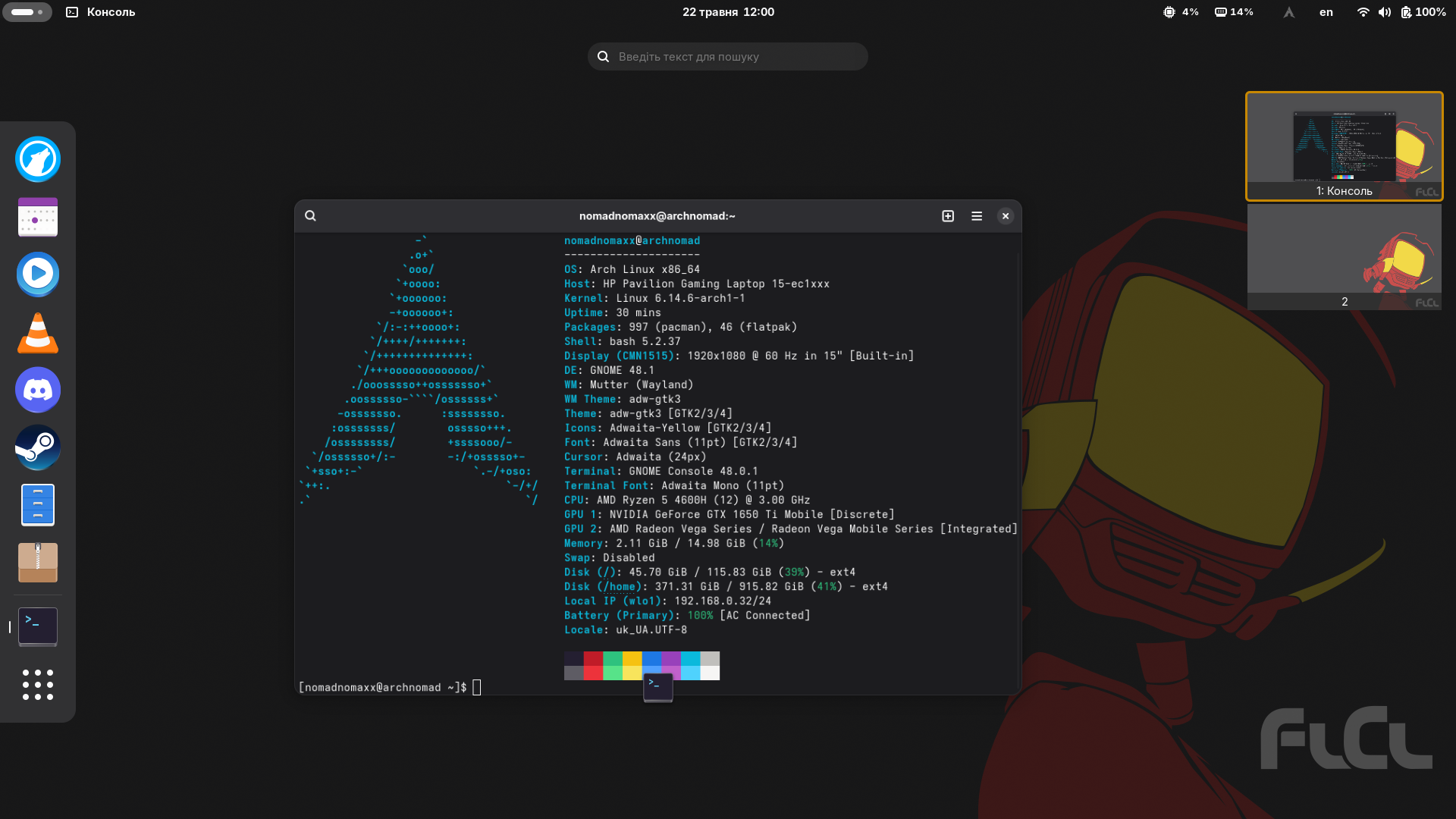Open the file cabinet Files app
Screen dimensions: 1456x819
38,505
